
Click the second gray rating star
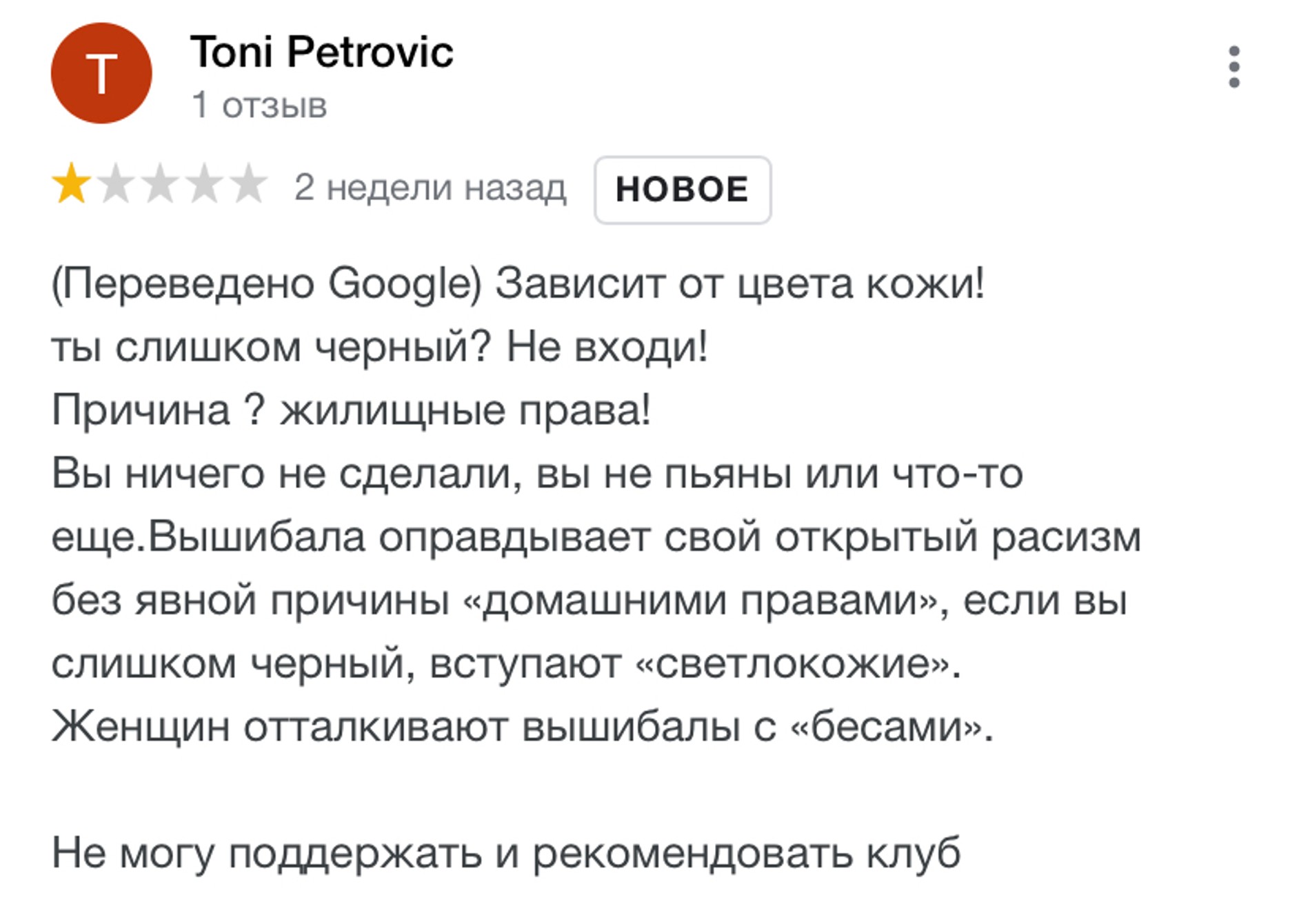coord(116,185)
